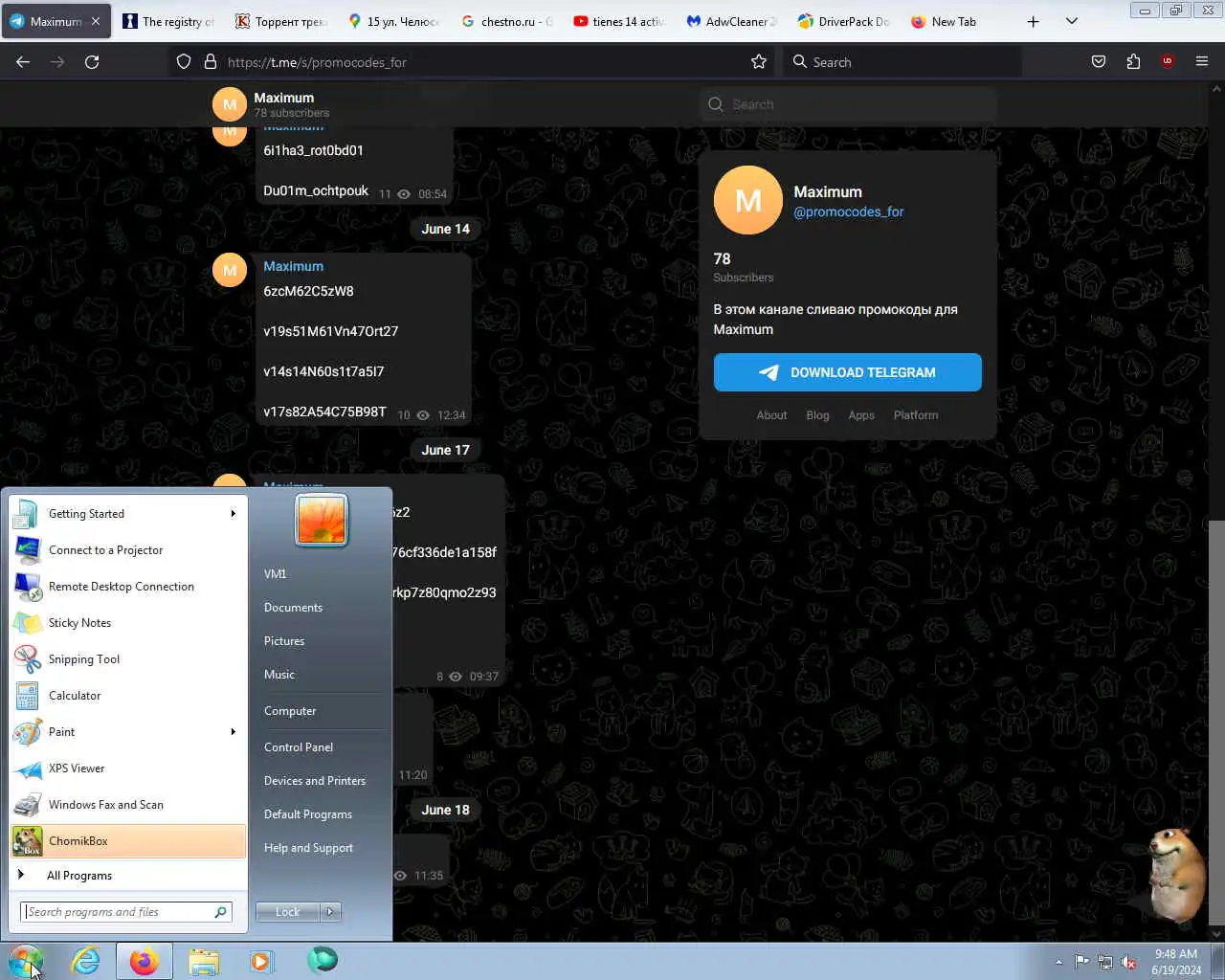This screenshot has width=1225, height=980.
Task: Open the Platform link
Action: [x=916, y=415]
